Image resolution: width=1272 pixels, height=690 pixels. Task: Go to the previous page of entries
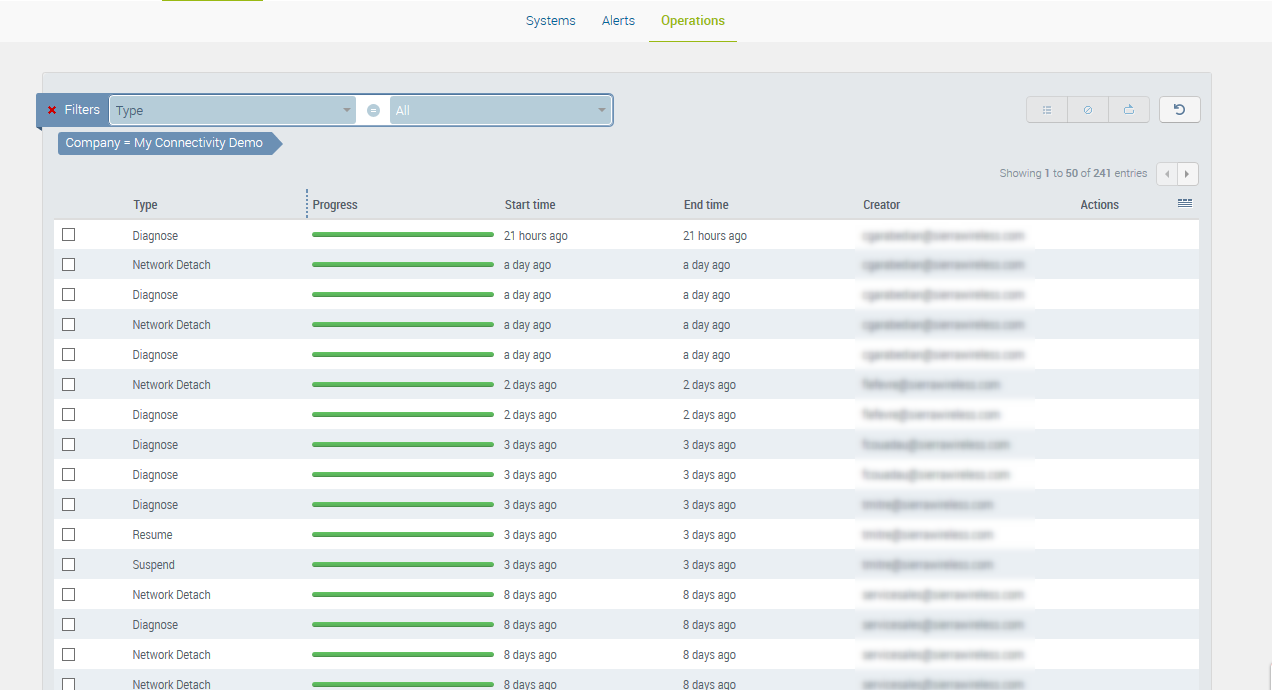tap(1167, 174)
